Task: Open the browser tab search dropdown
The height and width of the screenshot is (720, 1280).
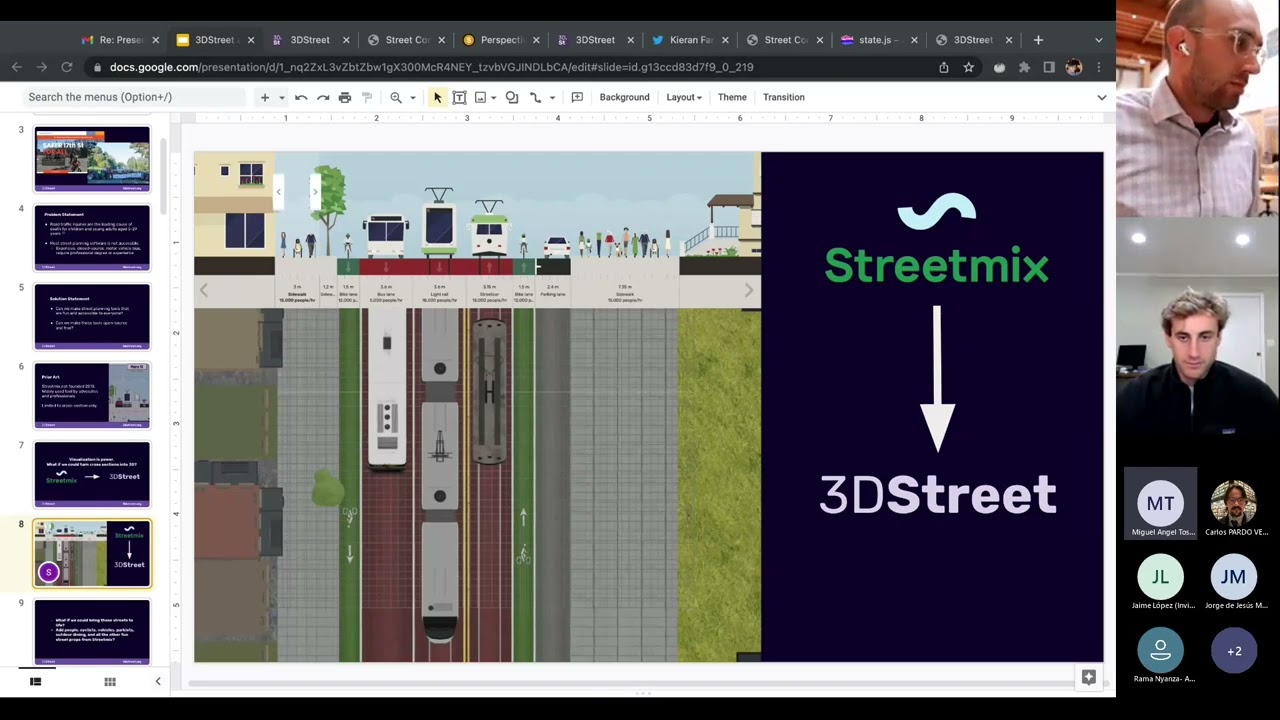Action: [1098, 40]
